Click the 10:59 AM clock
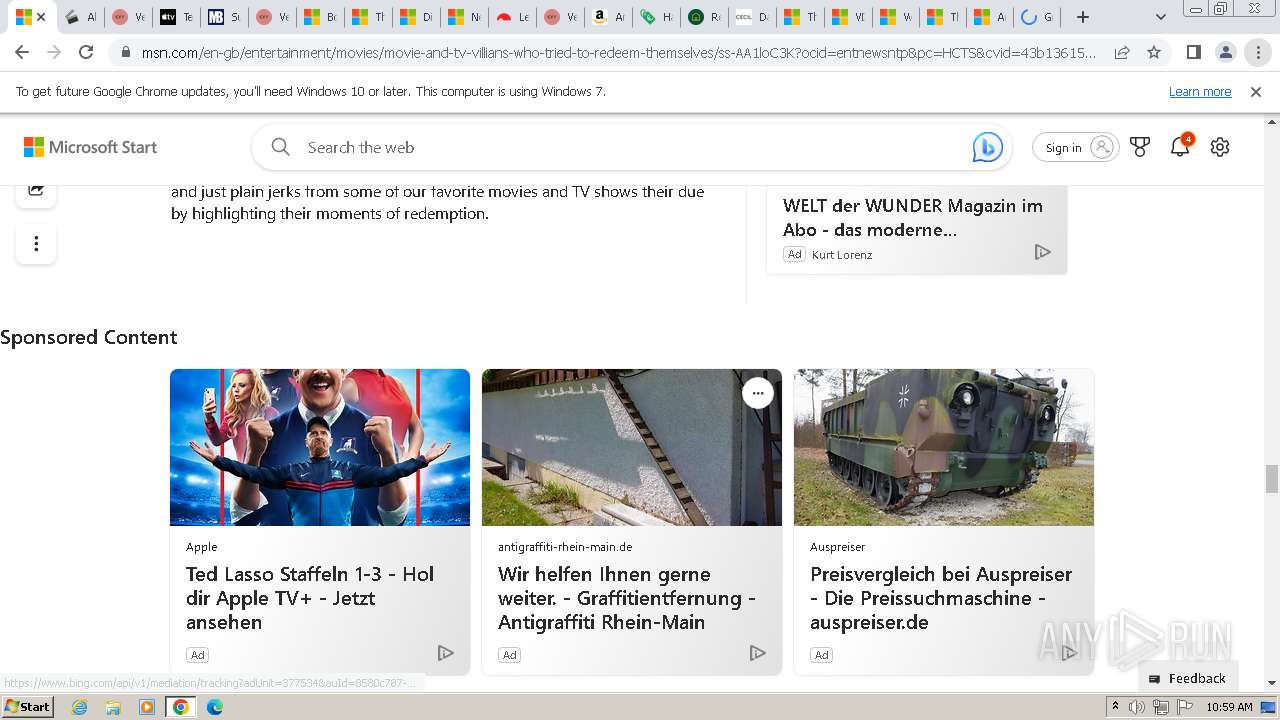The height and width of the screenshot is (720, 1280). [1229, 707]
